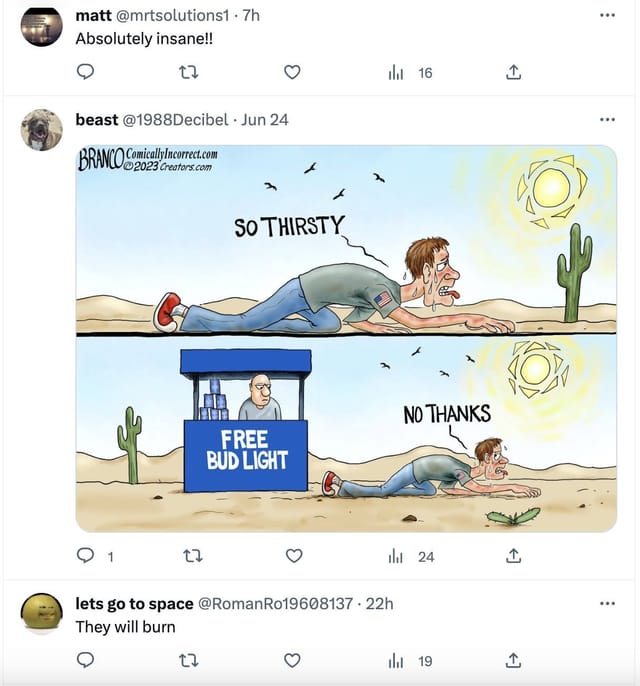The height and width of the screenshot is (686, 640).
Task: Open beast's profile name link
Action: point(97,120)
